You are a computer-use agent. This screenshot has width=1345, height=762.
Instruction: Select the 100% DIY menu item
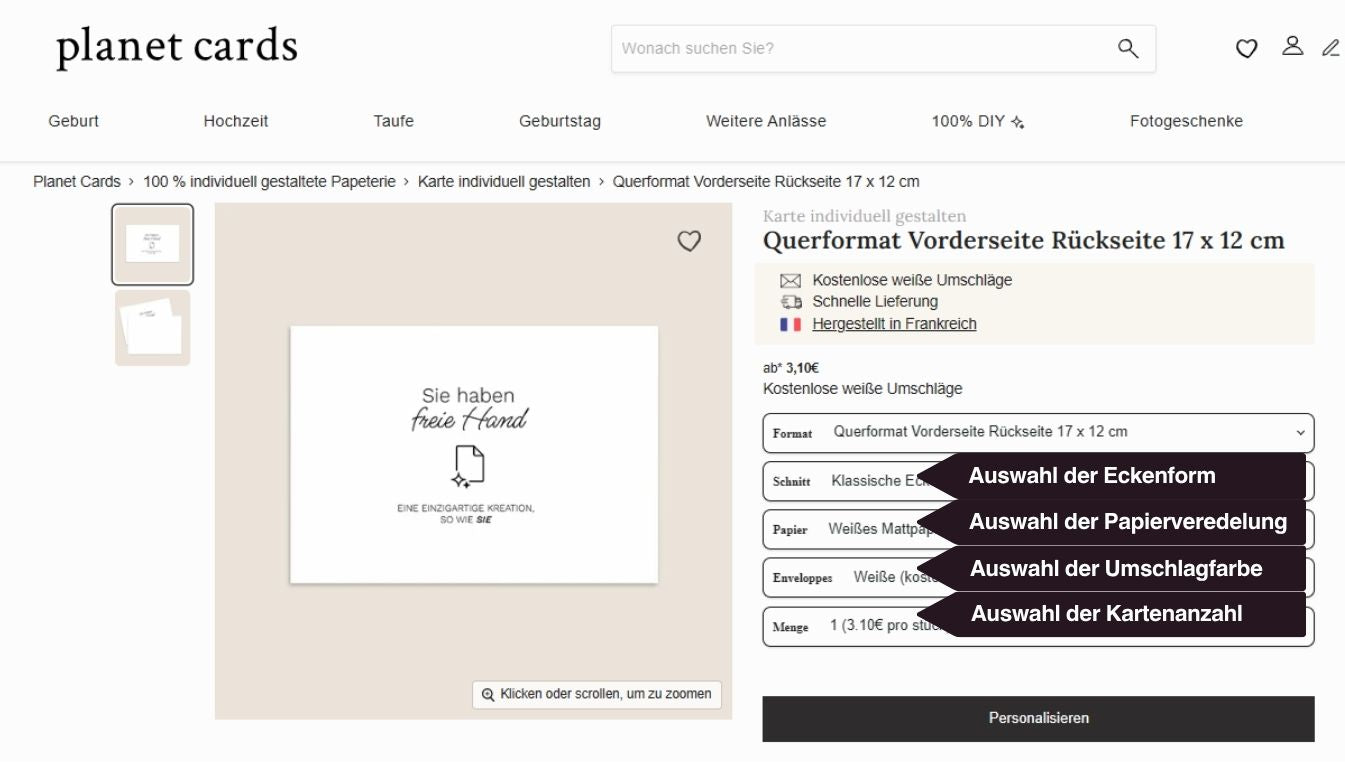pos(978,121)
